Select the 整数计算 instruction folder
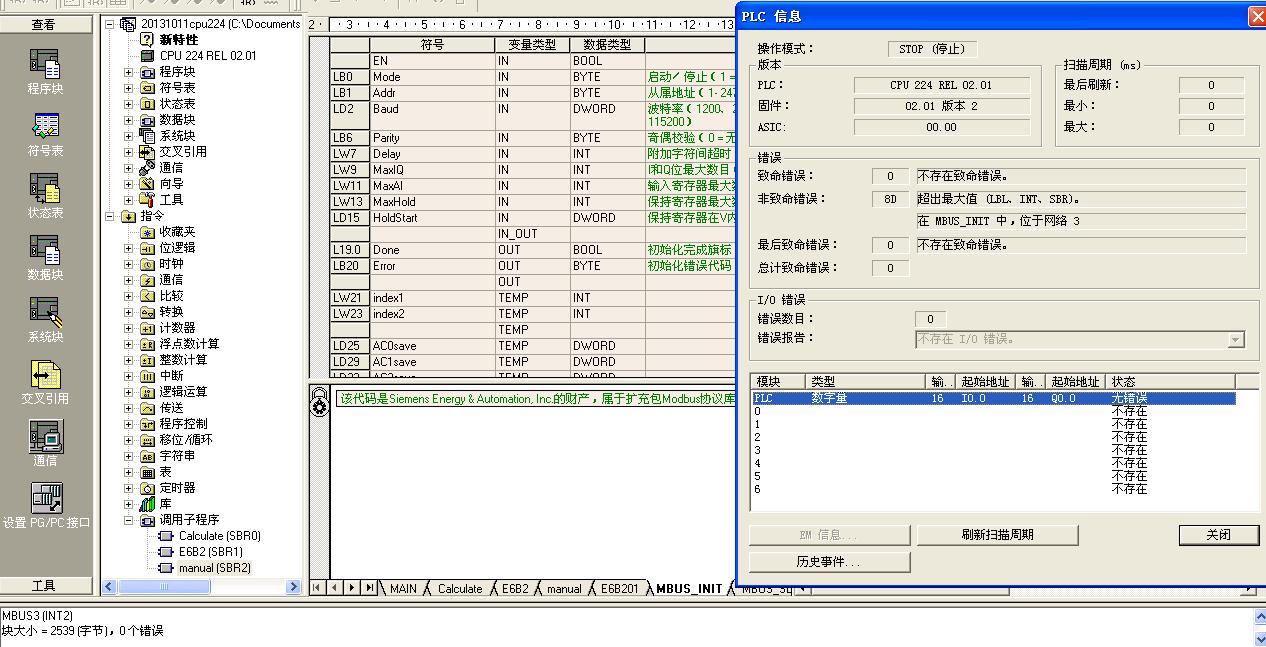Image resolution: width=1266 pixels, height=647 pixels. click(x=183, y=360)
